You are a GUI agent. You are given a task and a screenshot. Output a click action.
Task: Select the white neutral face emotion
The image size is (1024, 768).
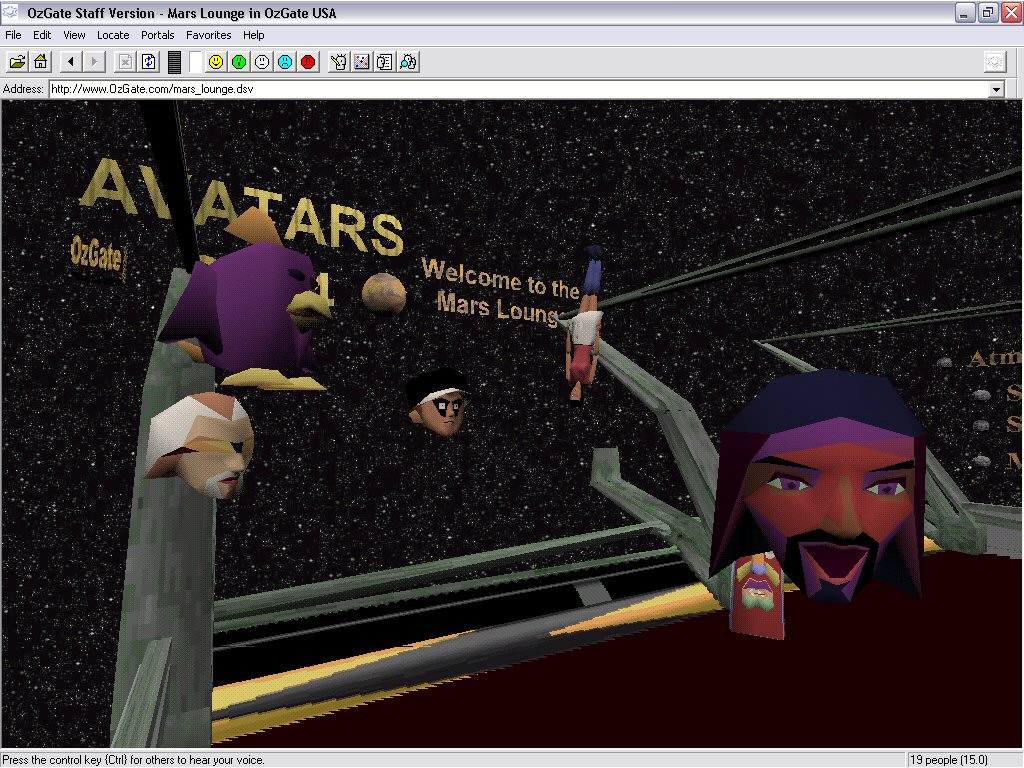click(262, 62)
